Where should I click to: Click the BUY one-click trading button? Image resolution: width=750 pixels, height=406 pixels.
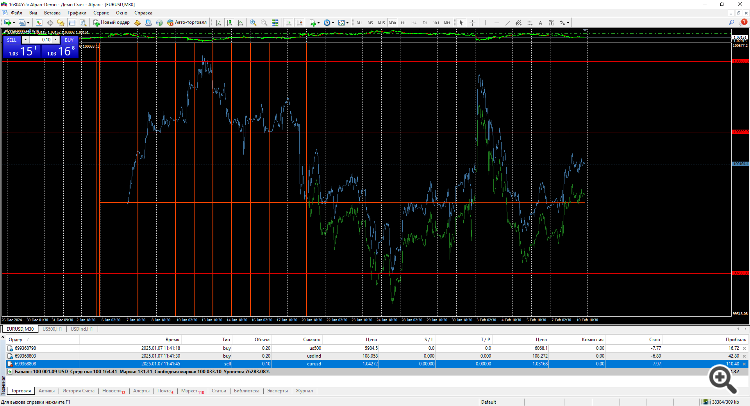pos(69,40)
